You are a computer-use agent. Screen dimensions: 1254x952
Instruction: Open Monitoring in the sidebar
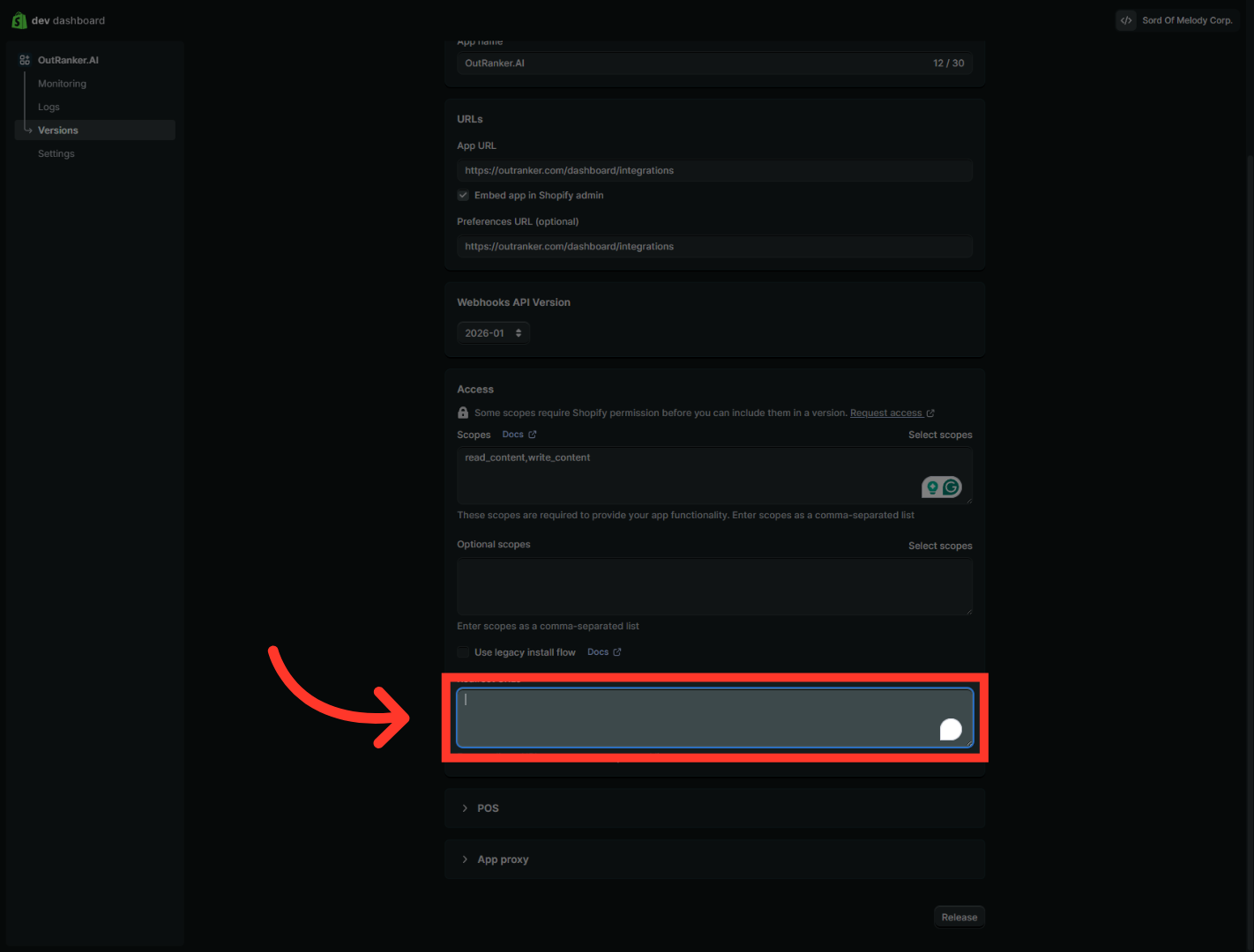click(x=62, y=84)
